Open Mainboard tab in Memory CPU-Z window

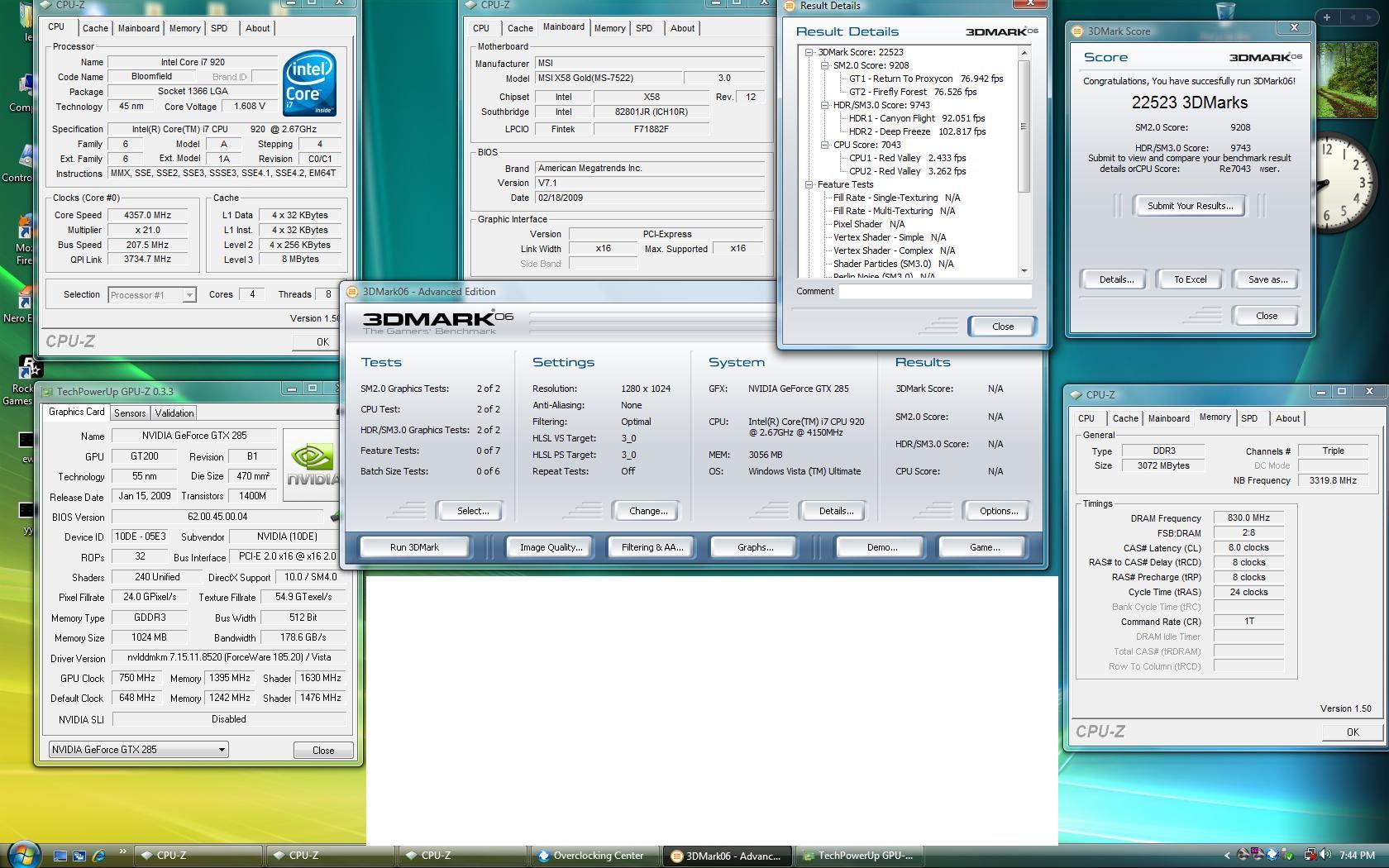(1169, 418)
